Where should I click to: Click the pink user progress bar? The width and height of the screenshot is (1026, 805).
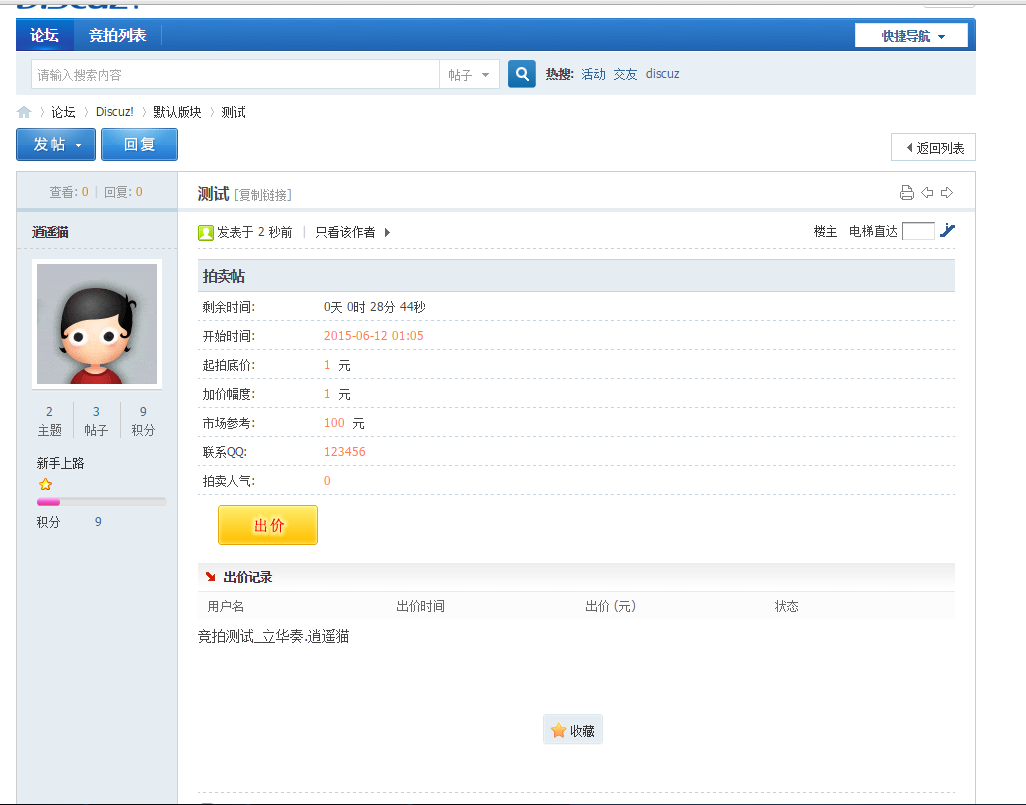101,503
